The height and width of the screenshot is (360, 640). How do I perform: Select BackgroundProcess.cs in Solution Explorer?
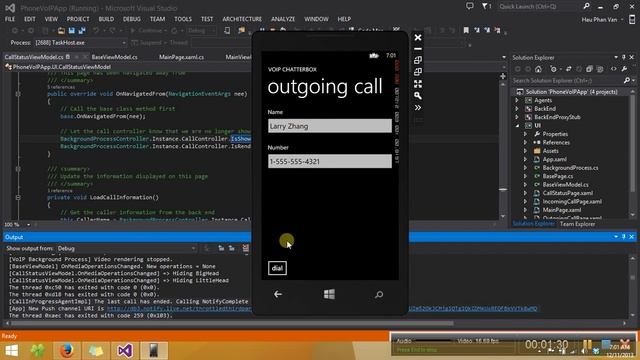tap(570, 168)
